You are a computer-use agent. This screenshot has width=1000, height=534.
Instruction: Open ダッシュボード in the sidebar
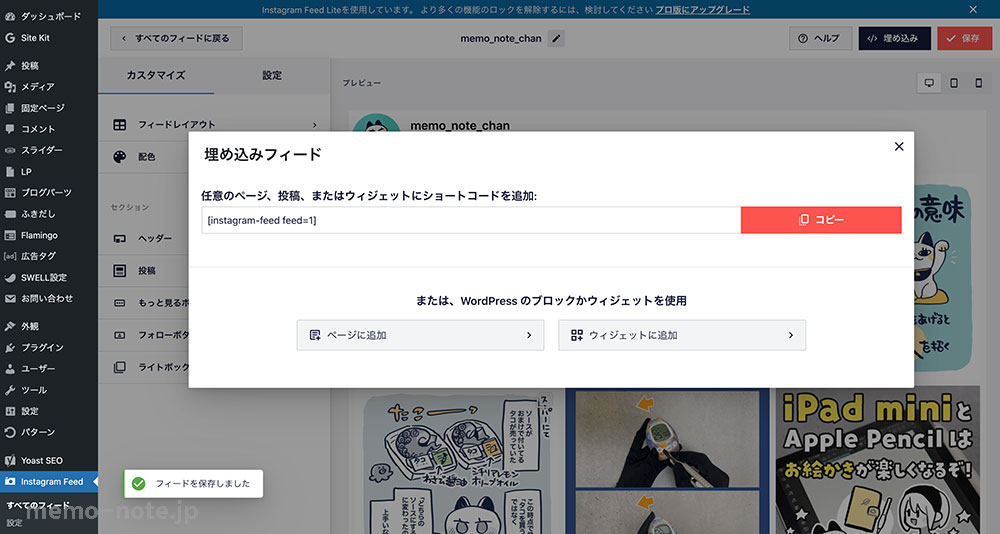(x=49, y=16)
